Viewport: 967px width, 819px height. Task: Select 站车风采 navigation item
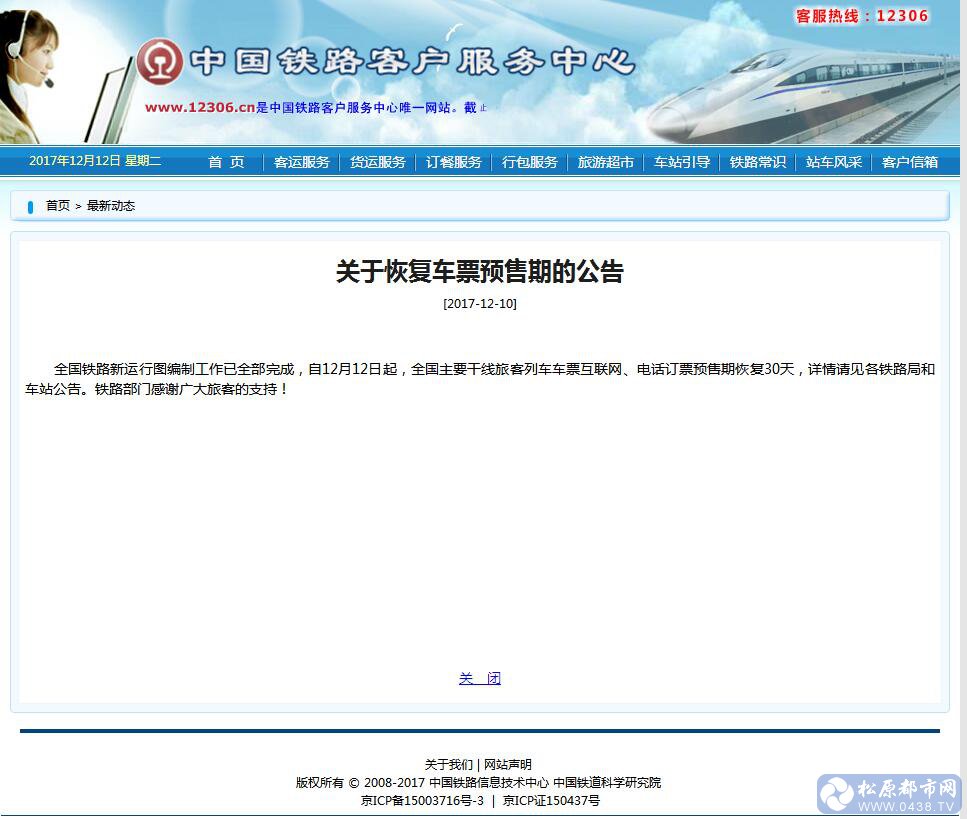pos(833,162)
